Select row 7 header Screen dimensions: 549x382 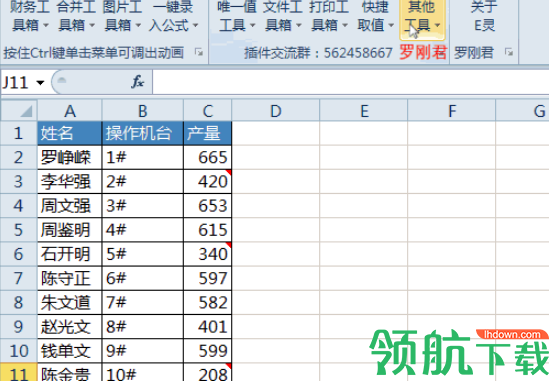[19, 278]
